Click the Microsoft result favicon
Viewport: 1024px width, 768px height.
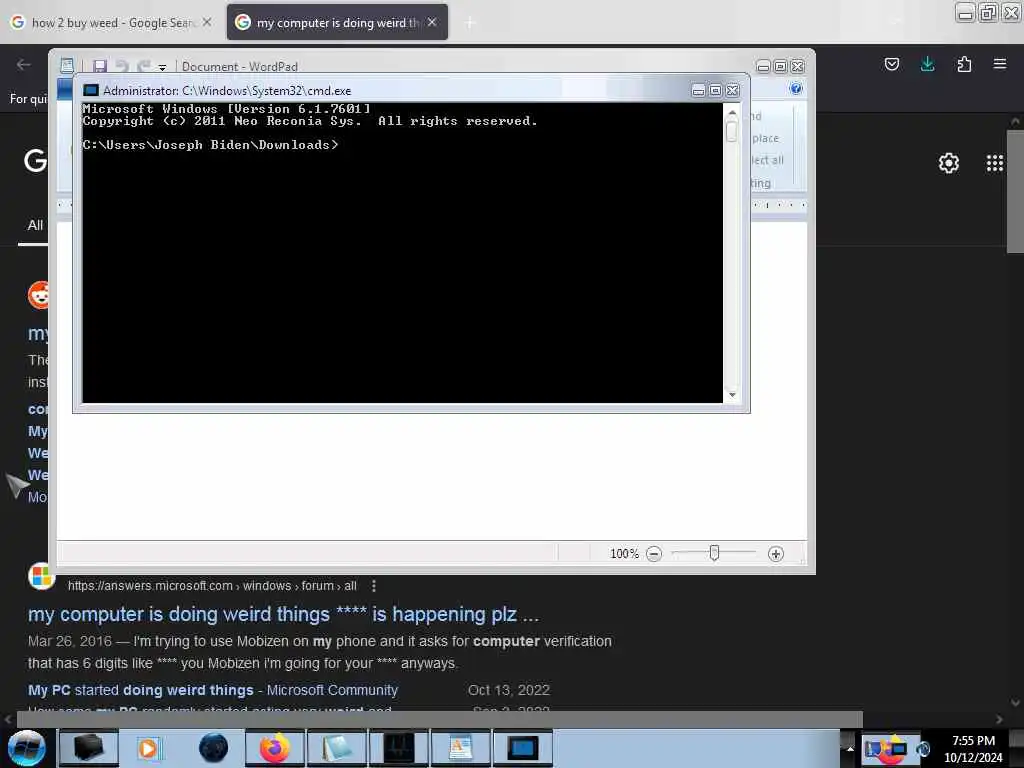pos(41,576)
